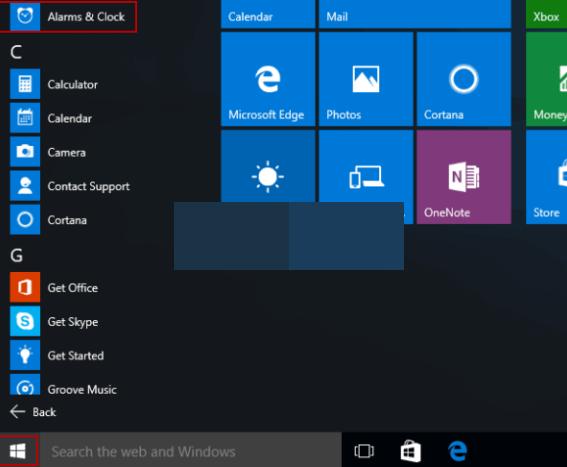
Task: Click the Get Office icon
Action: (x=25, y=288)
